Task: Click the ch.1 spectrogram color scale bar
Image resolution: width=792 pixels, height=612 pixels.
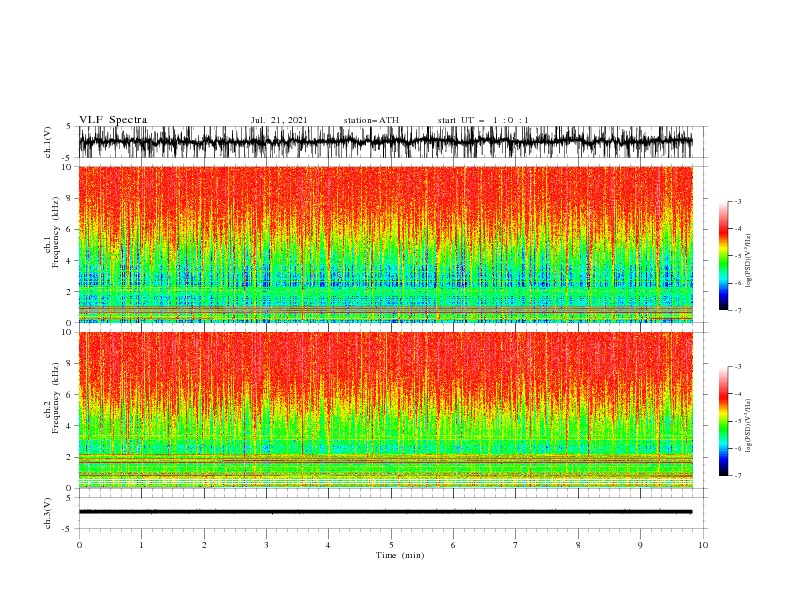Action: coord(723,256)
